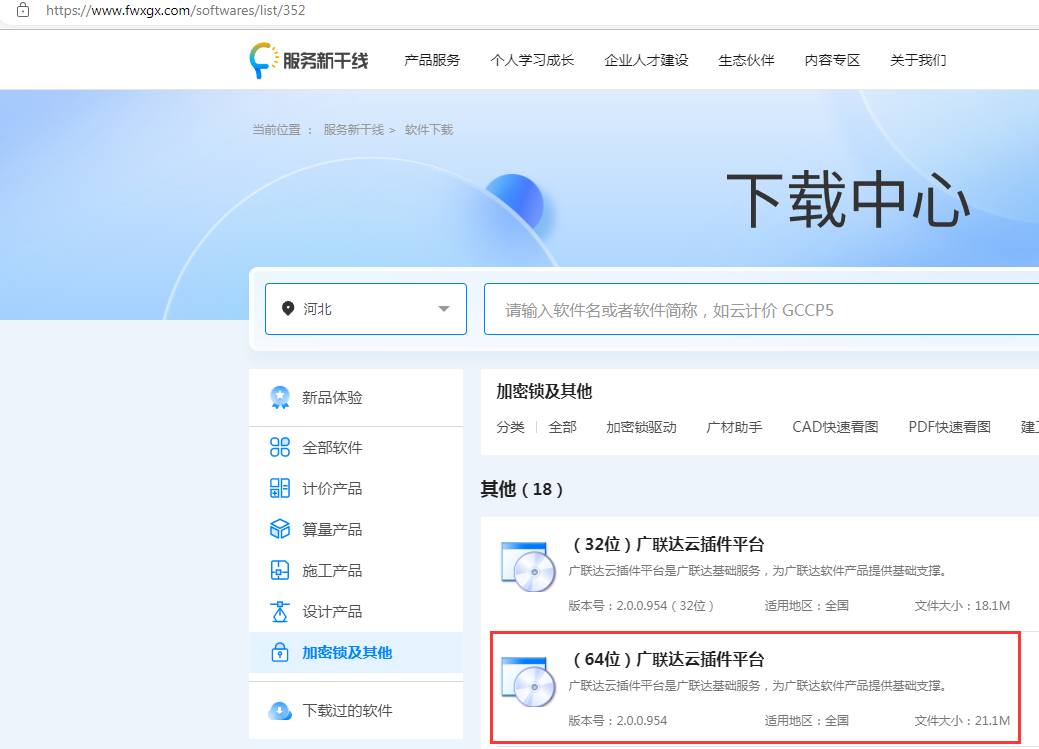1039x749 pixels.
Task: Click the 设计产品 compass icon
Action: click(280, 611)
